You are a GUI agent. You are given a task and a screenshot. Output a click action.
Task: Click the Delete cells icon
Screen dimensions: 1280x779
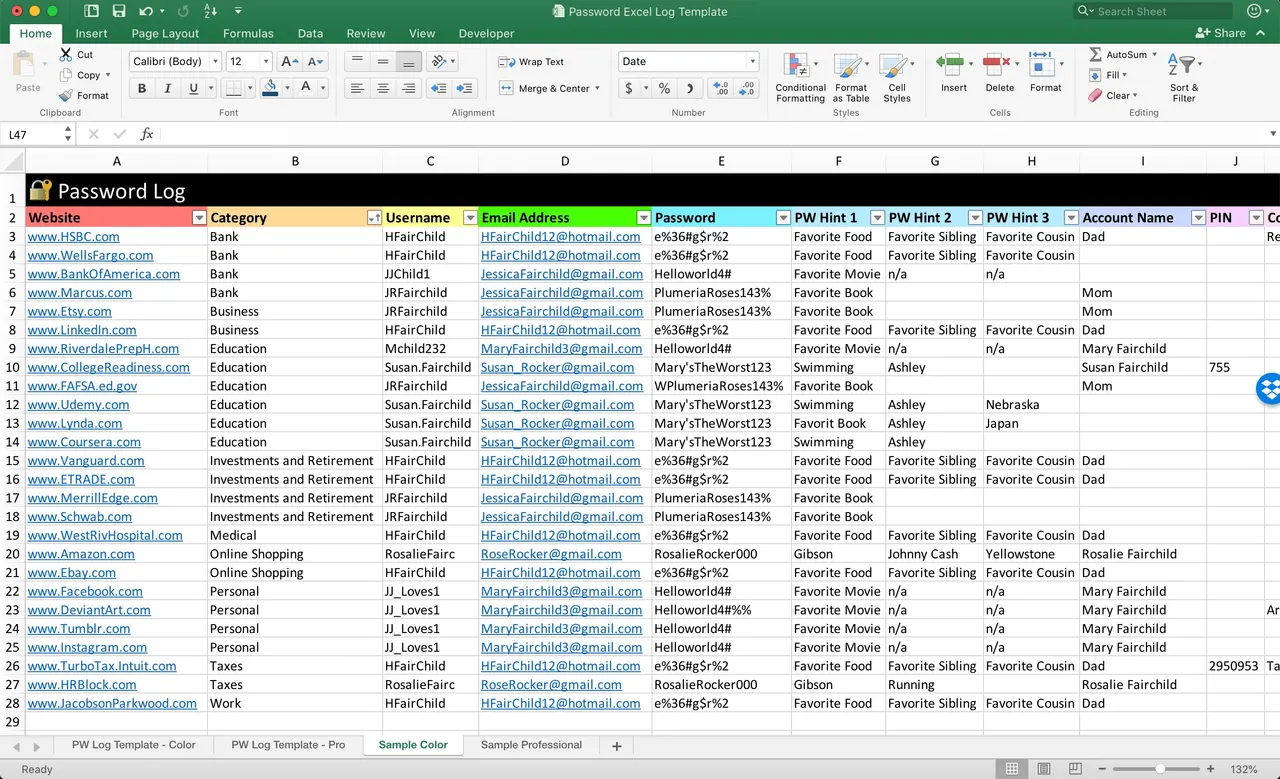[x=996, y=65]
